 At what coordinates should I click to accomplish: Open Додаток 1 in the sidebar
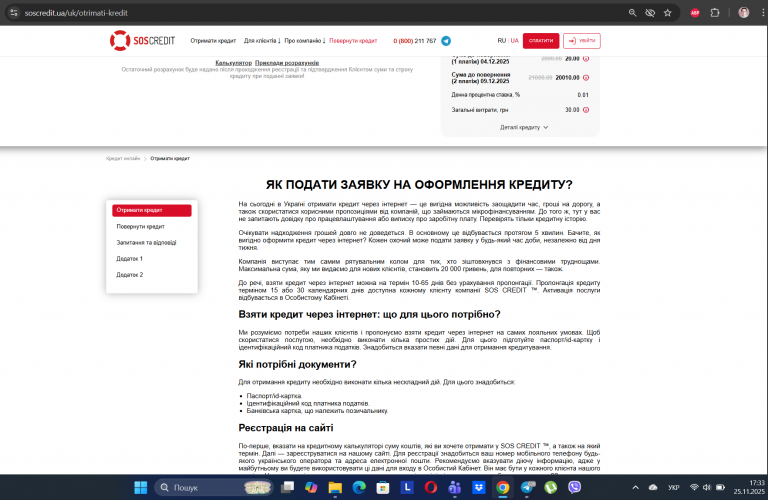point(129,259)
